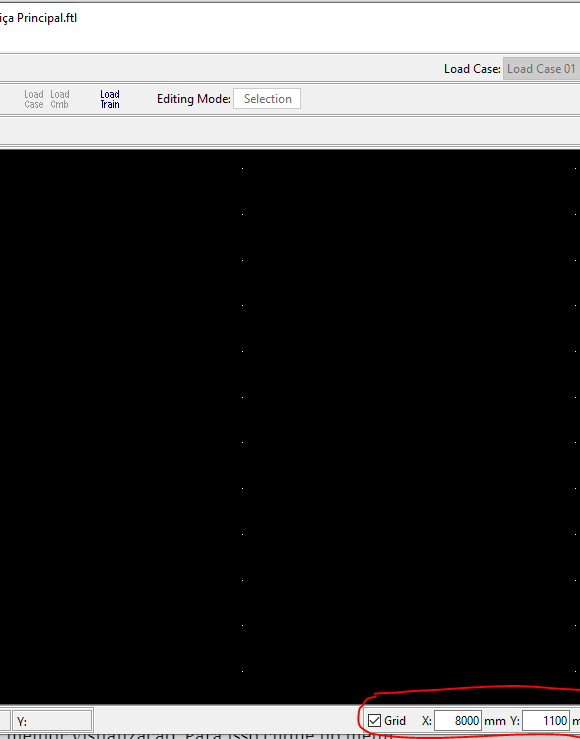This screenshot has width=580, height=739.
Task: Open the Load Train tool
Action: pos(110,99)
